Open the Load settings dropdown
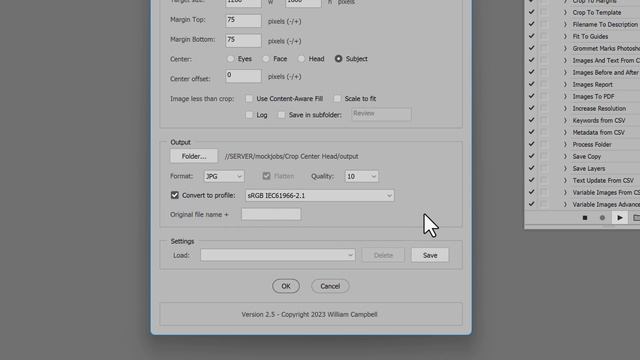The width and height of the screenshot is (640, 360). [x=278, y=255]
